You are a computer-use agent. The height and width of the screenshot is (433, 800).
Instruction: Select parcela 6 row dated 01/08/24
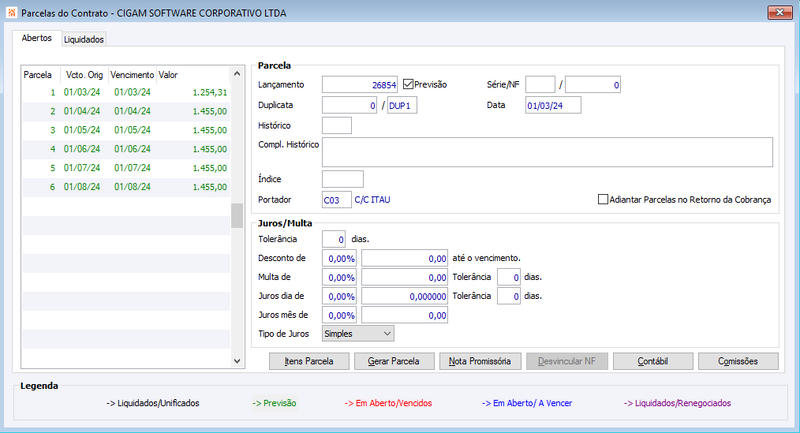click(x=126, y=187)
